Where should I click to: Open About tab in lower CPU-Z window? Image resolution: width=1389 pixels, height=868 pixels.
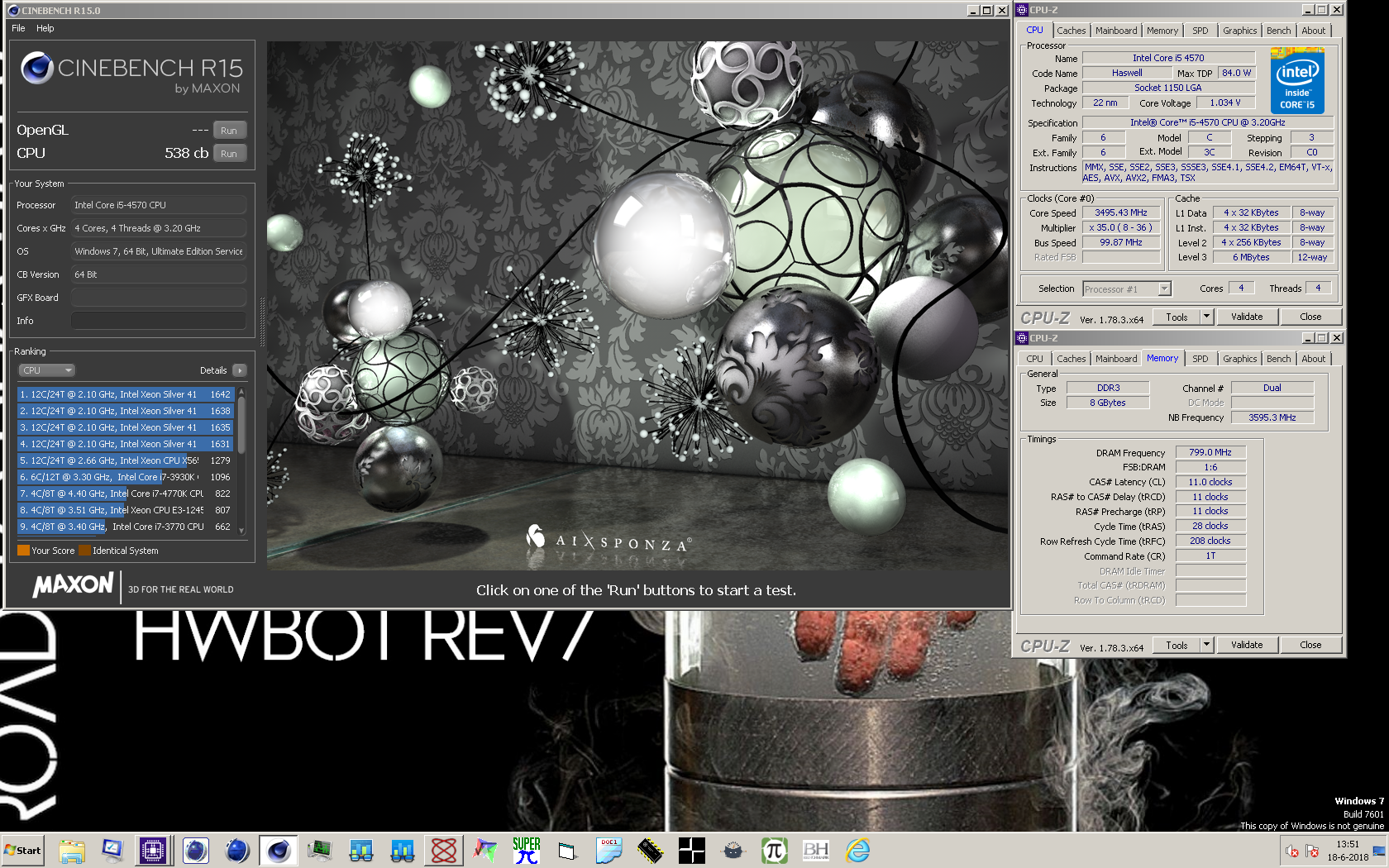(1314, 359)
